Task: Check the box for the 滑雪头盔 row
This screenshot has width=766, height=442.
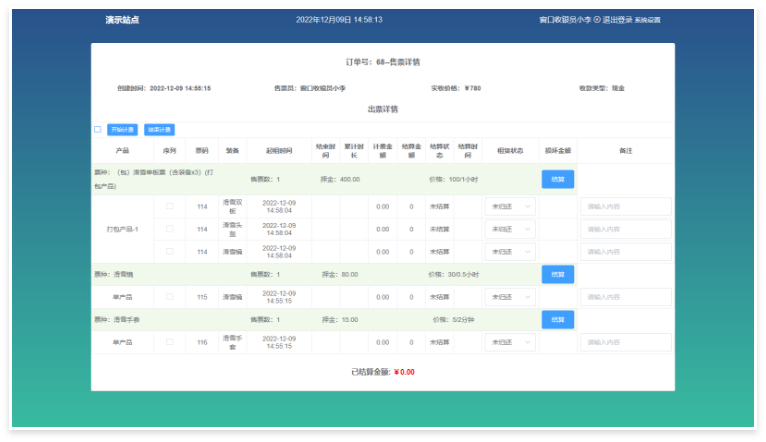Action: point(170,229)
